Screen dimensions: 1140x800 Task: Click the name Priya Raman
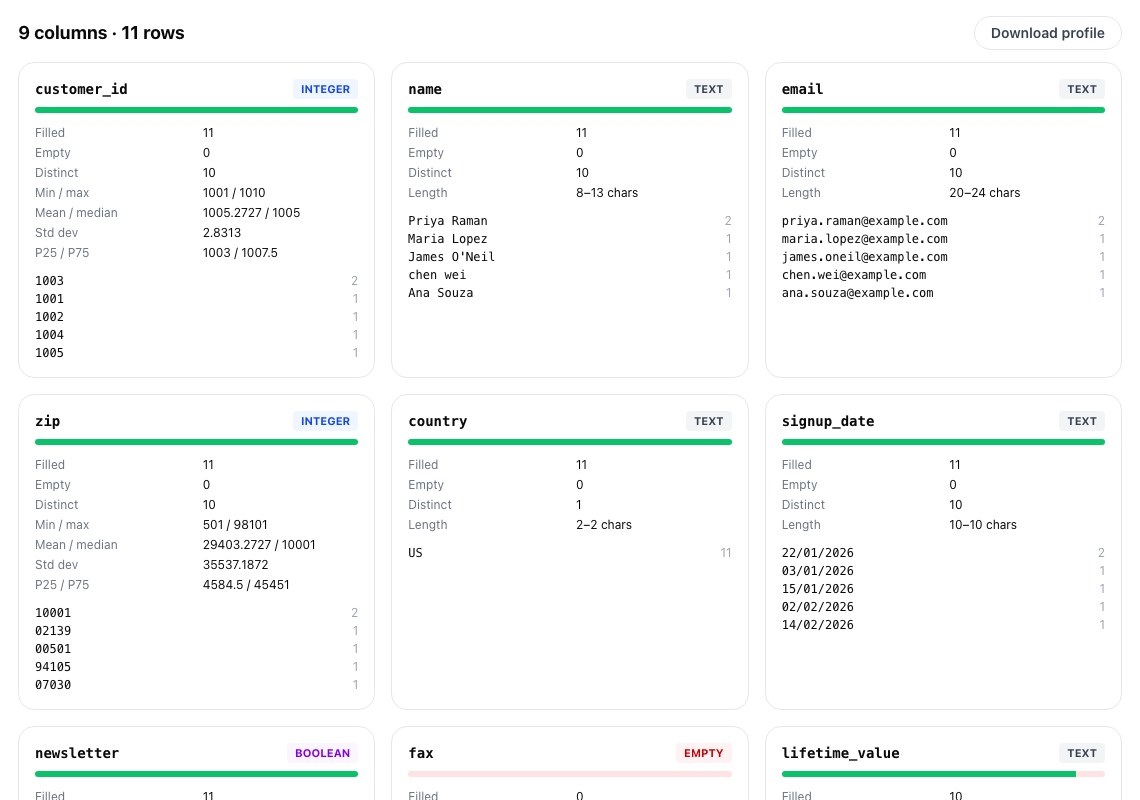click(x=448, y=221)
